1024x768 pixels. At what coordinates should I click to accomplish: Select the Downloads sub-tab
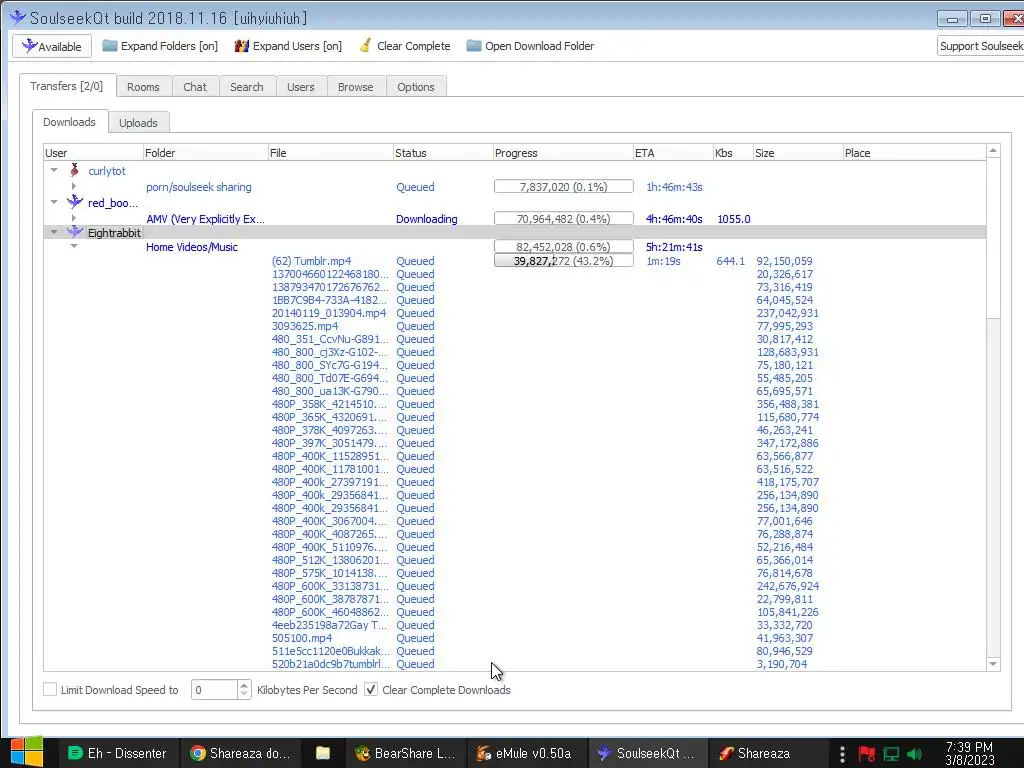click(69, 122)
